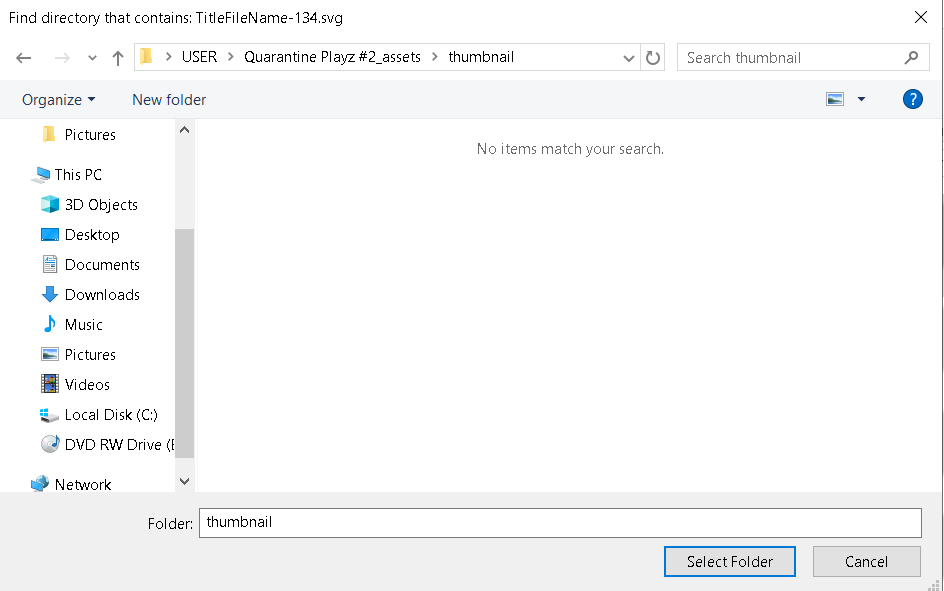This screenshot has width=944, height=591.
Task: Click navigation pane scroll up arrow
Action: (x=184, y=130)
